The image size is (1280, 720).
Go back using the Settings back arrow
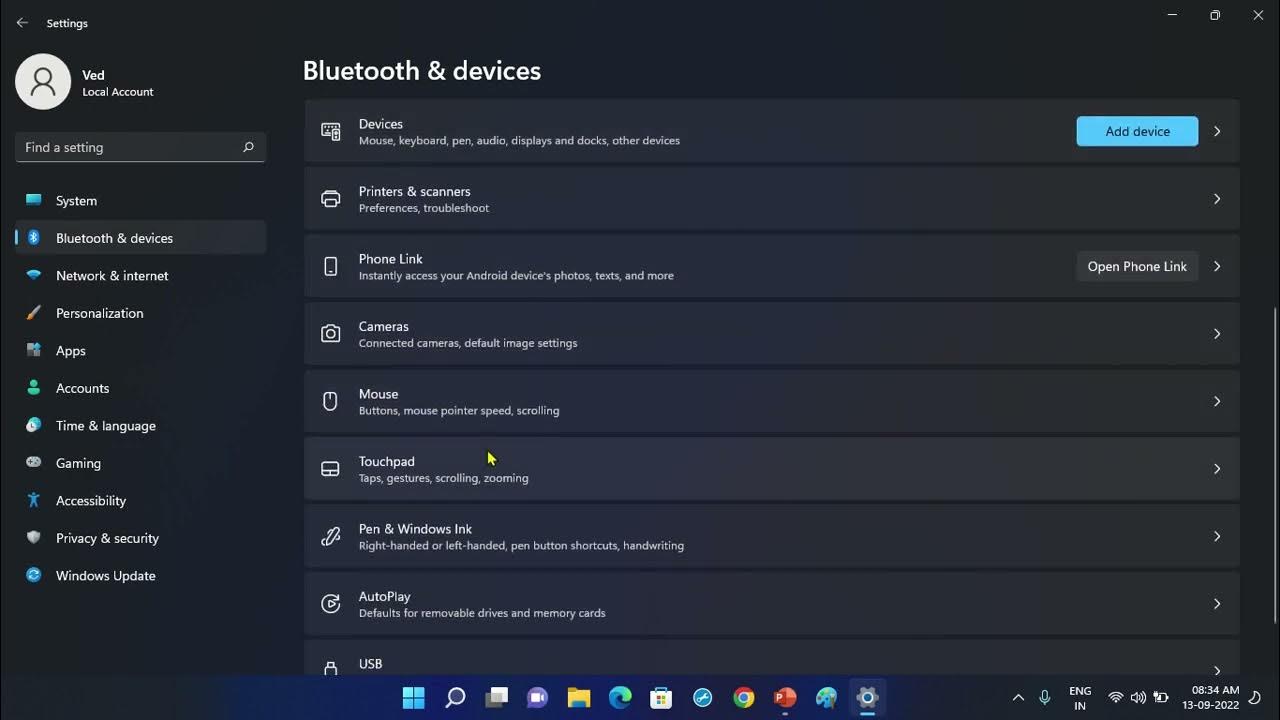coord(22,22)
